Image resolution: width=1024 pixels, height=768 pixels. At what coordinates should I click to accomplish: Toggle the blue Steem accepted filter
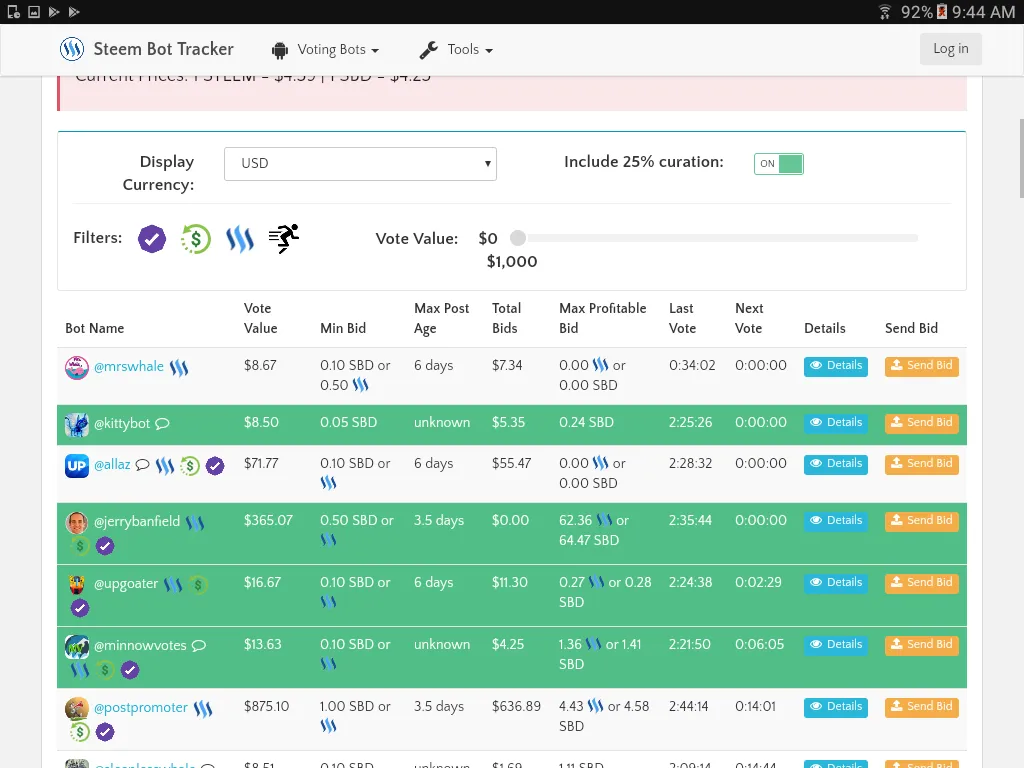(240, 239)
